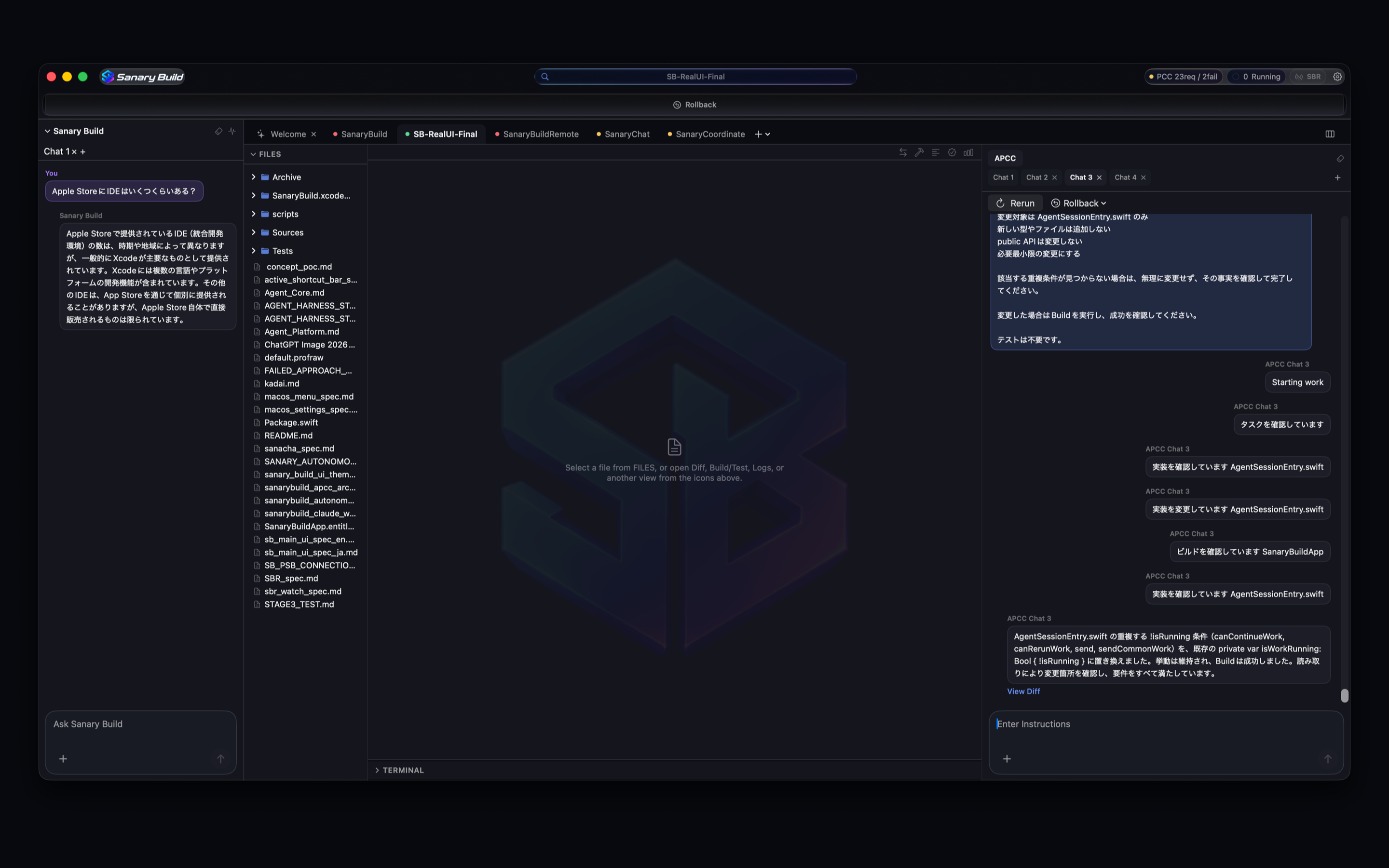
Task: Close the Chat 4 tab
Action: tap(1144, 177)
